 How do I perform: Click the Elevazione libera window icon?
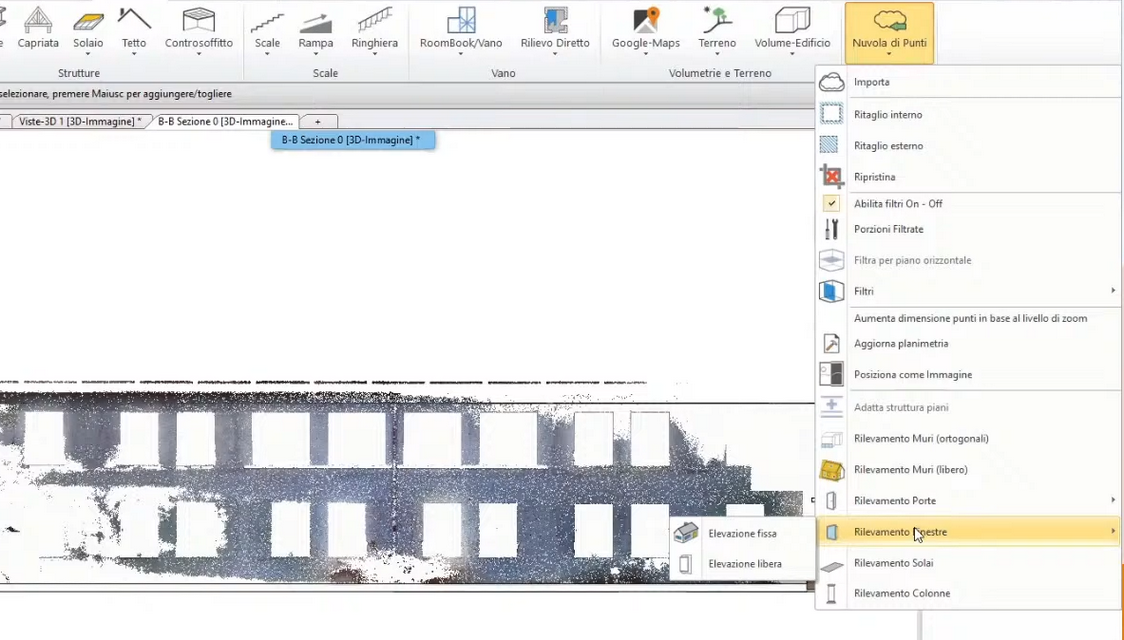685,564
